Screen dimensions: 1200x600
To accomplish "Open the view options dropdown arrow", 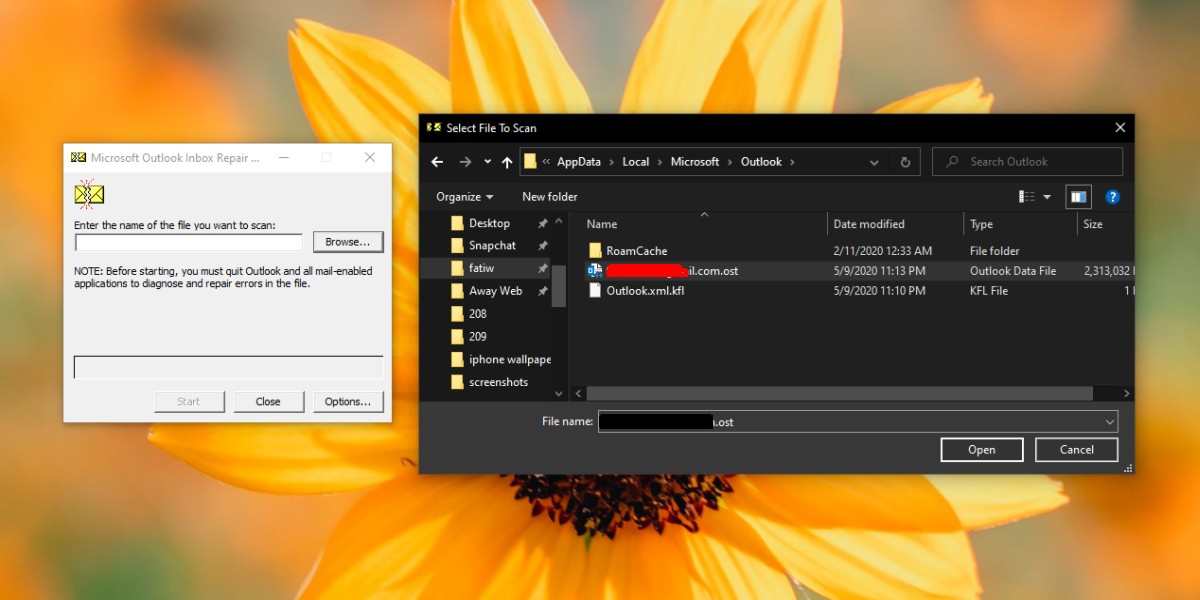I will click(1047, 197).
